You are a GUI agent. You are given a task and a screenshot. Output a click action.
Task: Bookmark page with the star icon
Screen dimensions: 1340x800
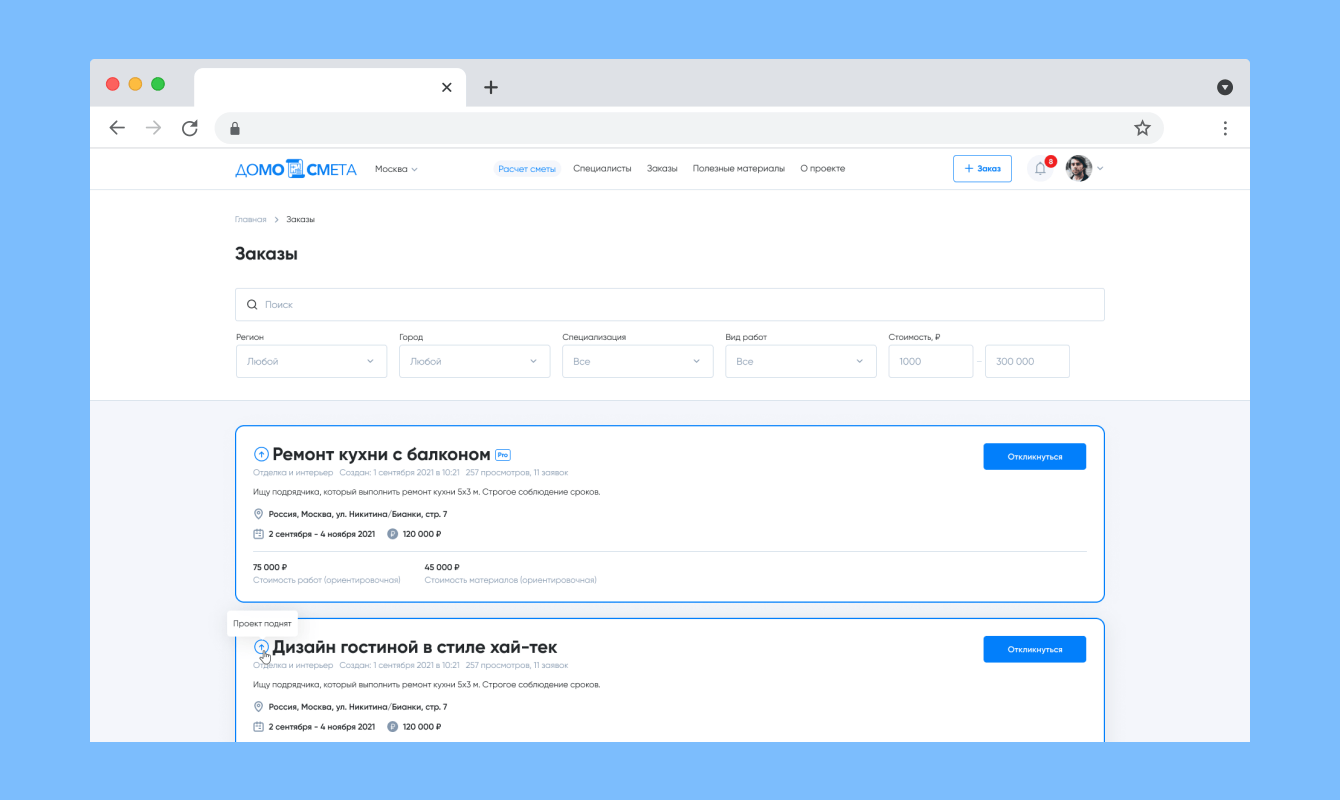(1142, 128)
